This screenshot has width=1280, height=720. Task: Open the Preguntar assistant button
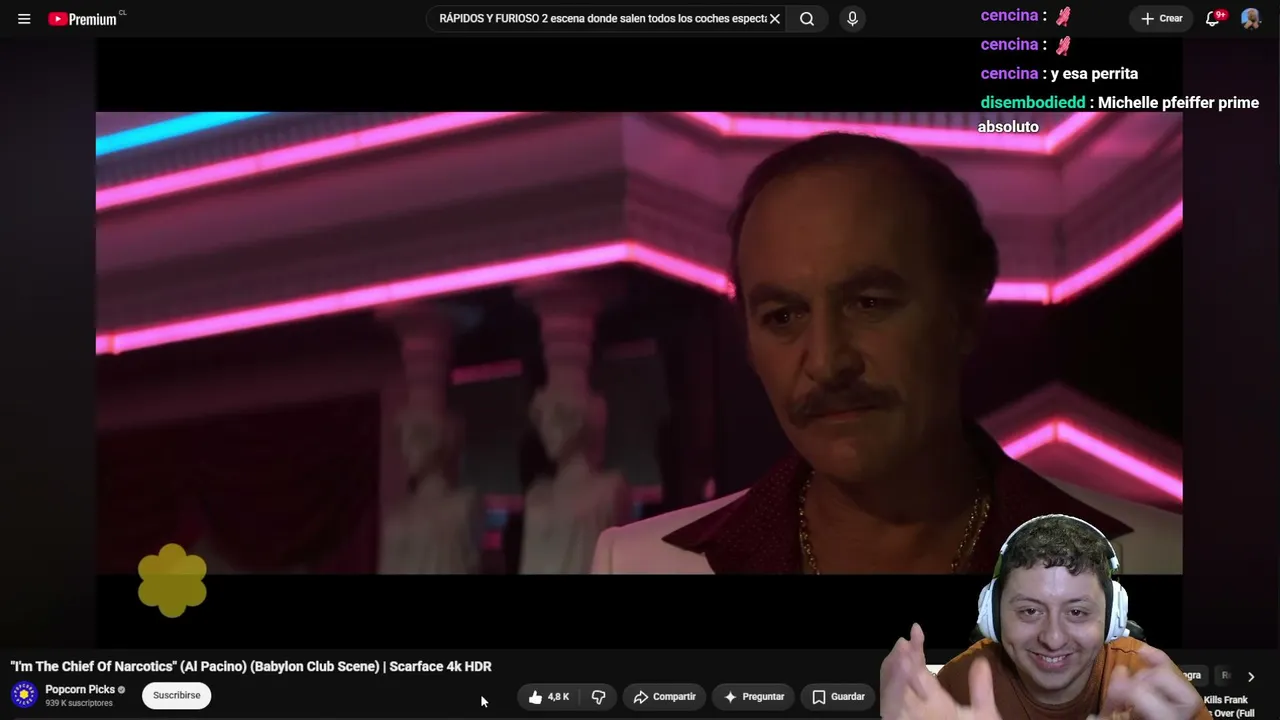point(755,697)
